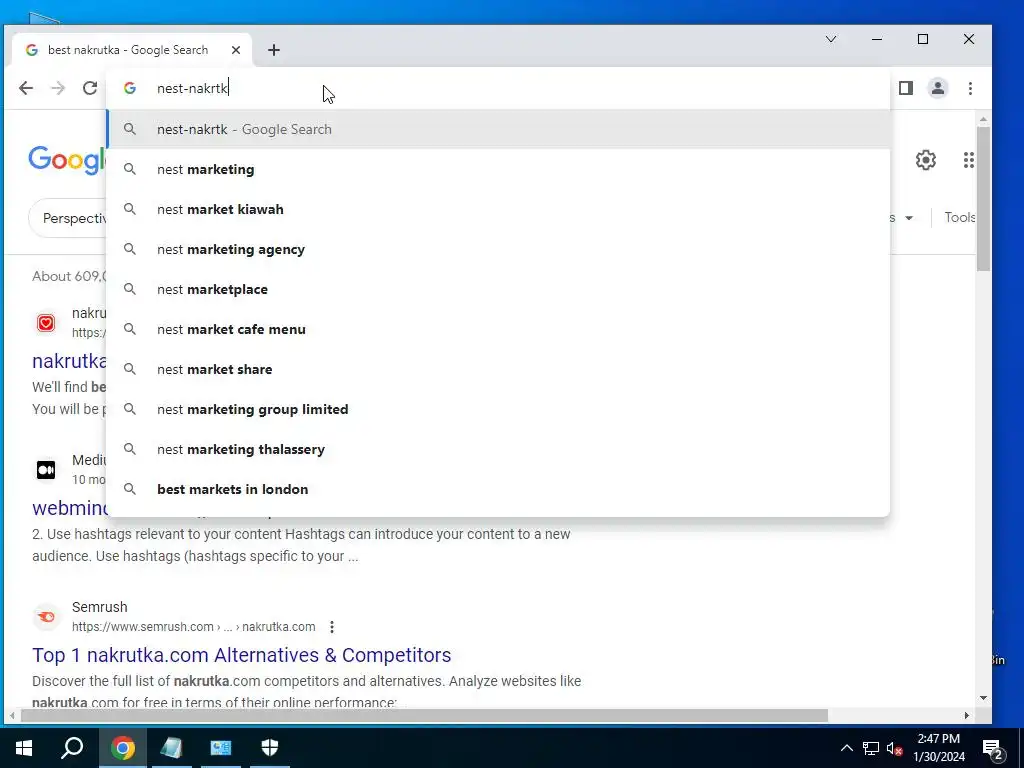Open a new tab
Image resolution: width=1024 pixels, height=768 pixels.
pos(274,50)
